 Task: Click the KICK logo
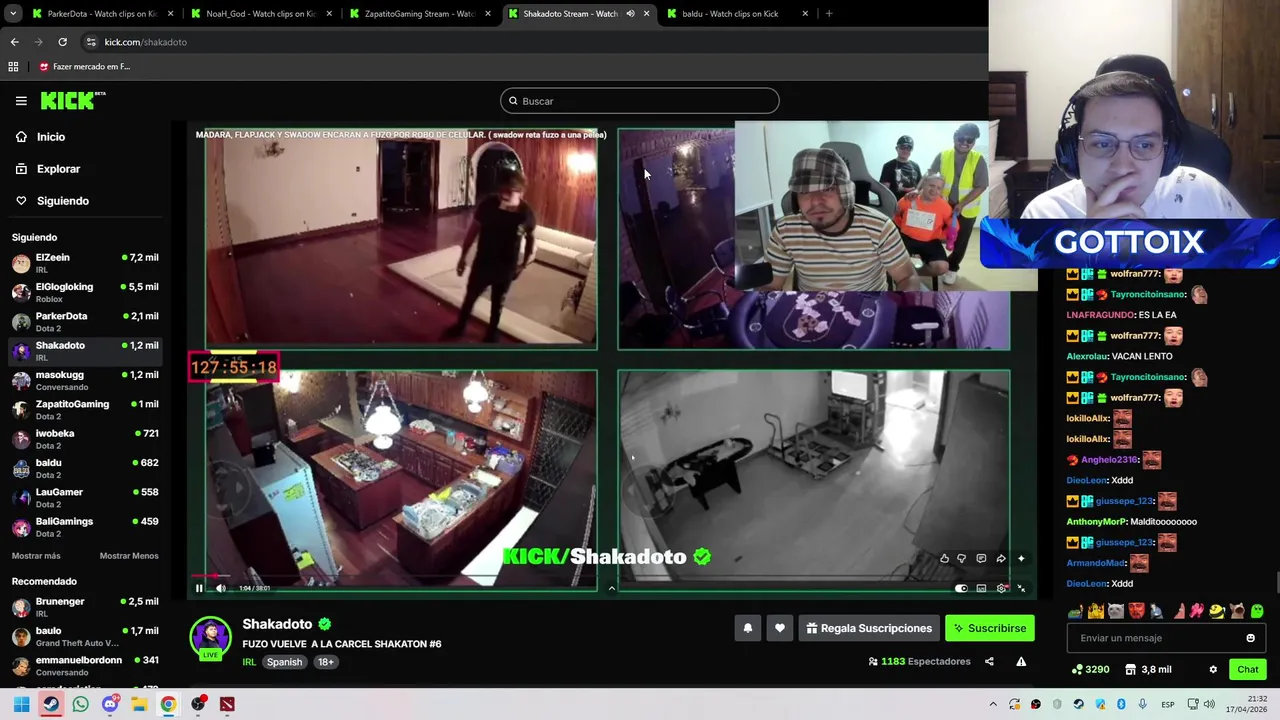tap(72, 100)
